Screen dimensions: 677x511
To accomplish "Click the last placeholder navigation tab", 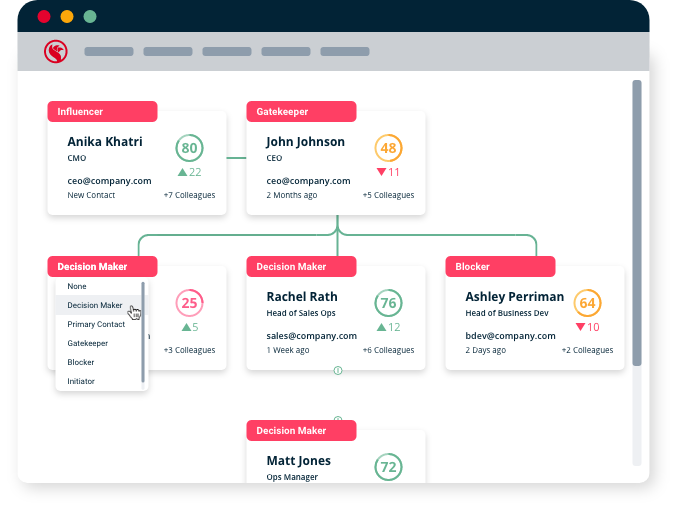I will tap(345, 51).
